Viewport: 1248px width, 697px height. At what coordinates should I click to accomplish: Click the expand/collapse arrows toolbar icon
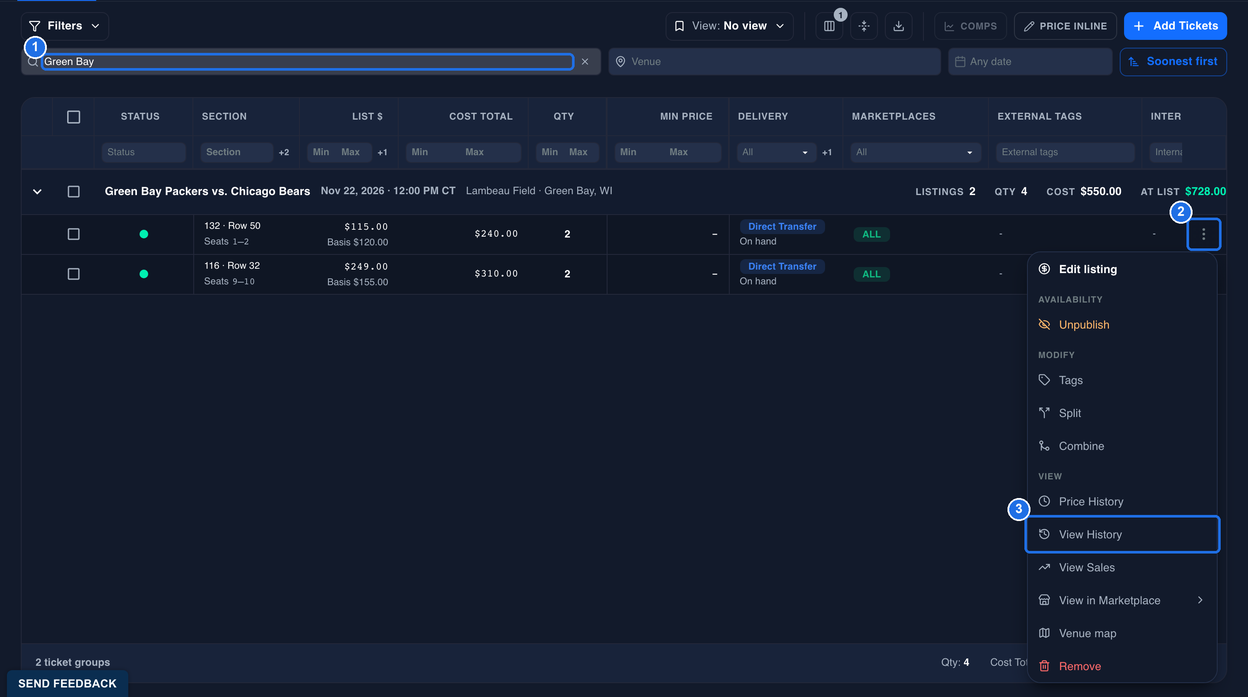(x=864, y=26)
